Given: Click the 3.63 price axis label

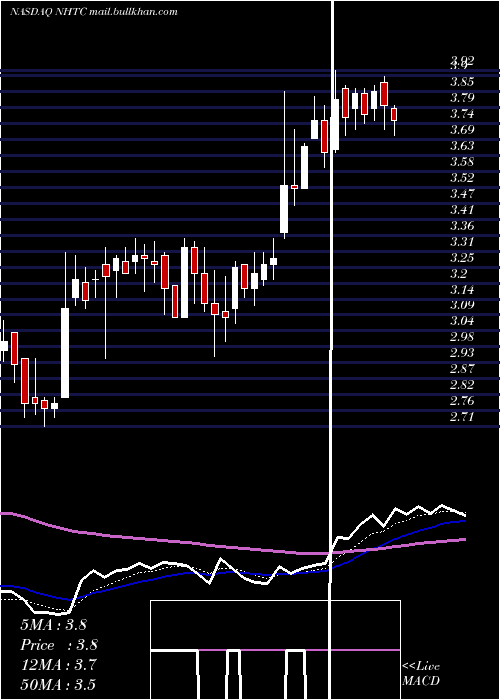Looking at the screenshot, I should [462, 146].
